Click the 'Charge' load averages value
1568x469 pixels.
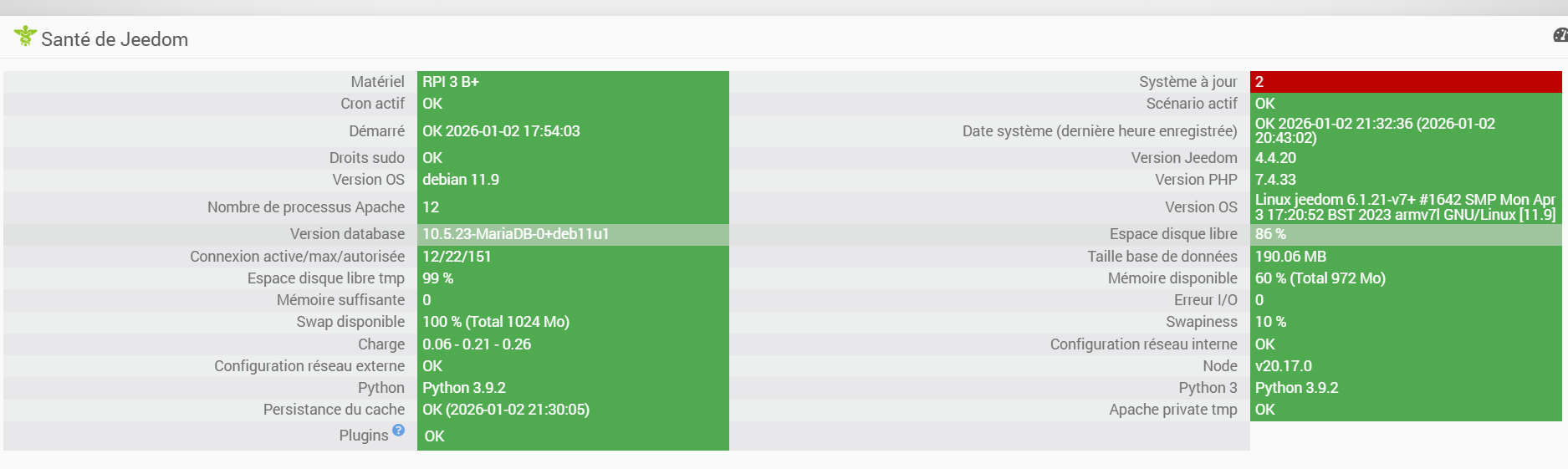tap(477, 344)
